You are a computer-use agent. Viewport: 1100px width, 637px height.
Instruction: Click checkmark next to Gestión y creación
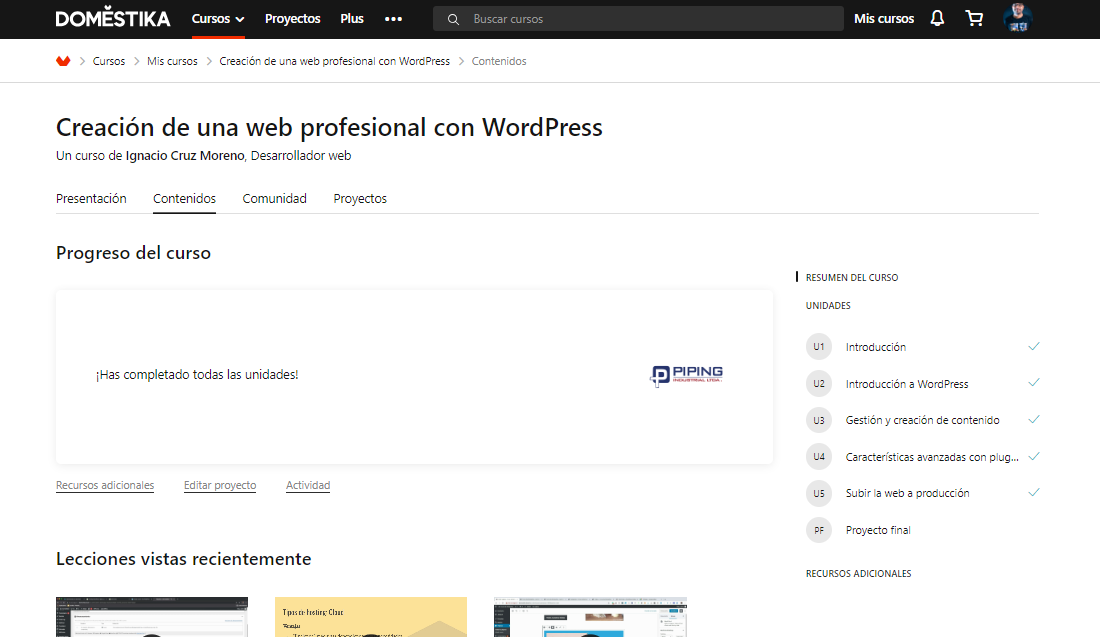1033,420
